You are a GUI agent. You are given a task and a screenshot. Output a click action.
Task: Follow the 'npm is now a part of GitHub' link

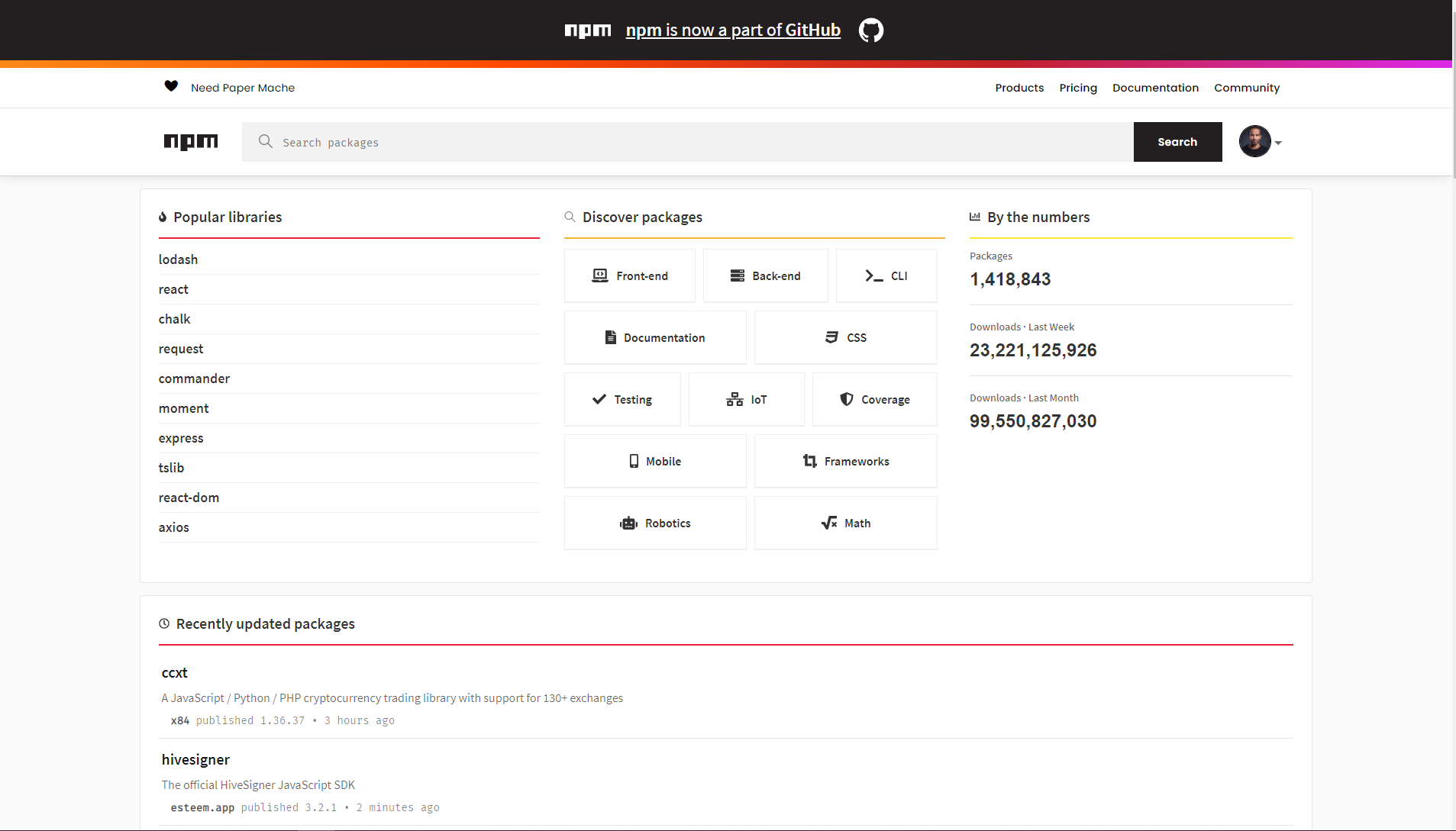pyautogui.click(x=733, y=31)
